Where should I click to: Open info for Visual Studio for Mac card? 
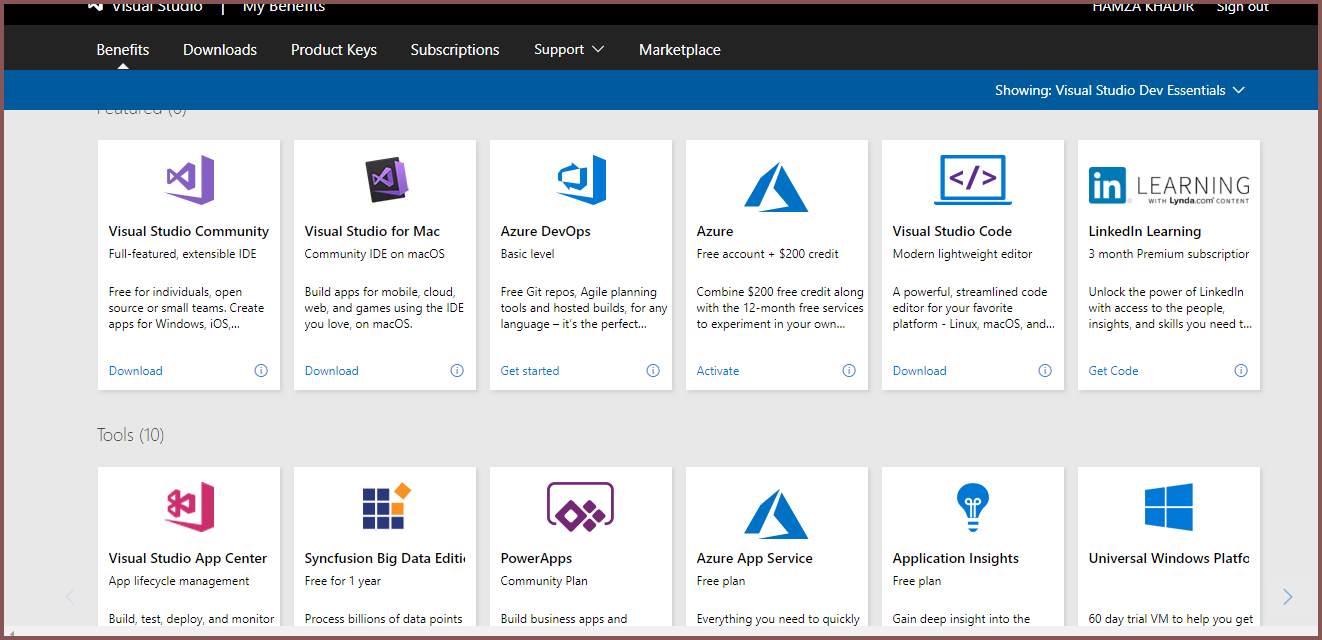[457, 370]
